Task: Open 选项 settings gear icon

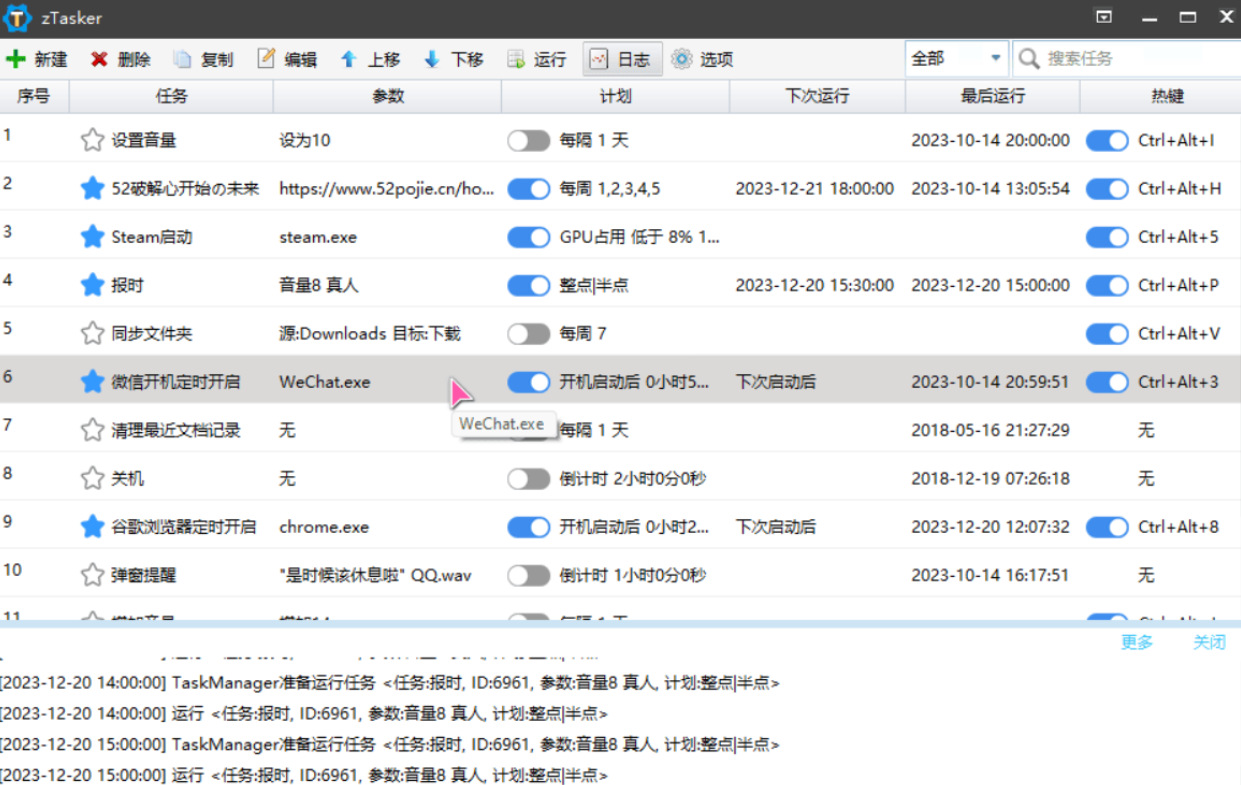Action: pyautogui.click(x=682, y=59)
